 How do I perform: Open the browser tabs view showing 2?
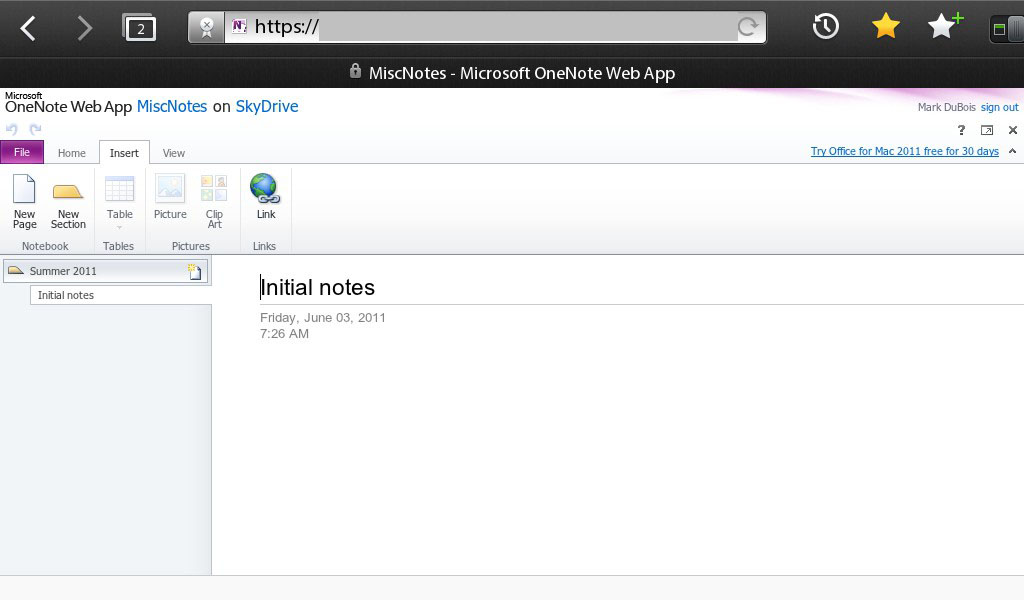(x=139, y=27)
